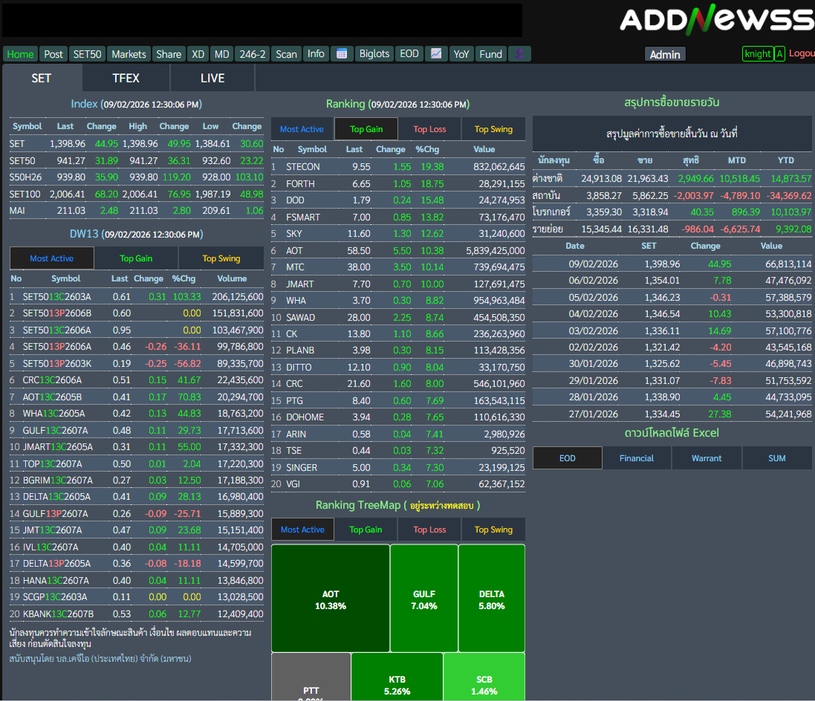The width and height of the screenshot is (815, 701).
Task: Select Top Swing in the DW13 panel
Action: tap(221, 258)
